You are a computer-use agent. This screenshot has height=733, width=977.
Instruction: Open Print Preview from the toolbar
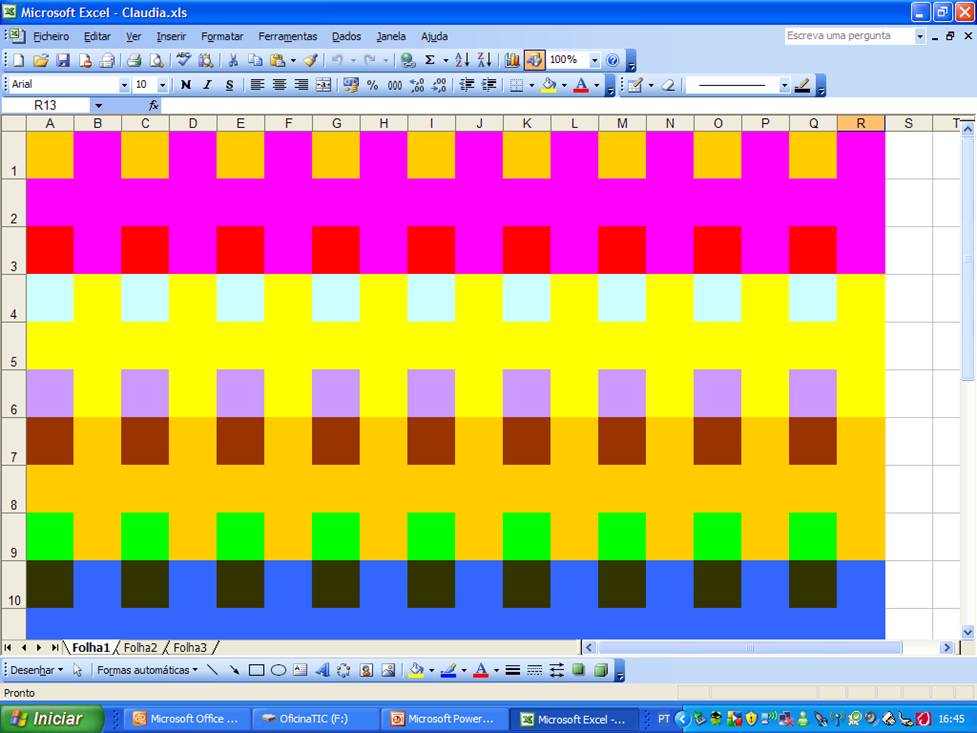pos(156,60)
